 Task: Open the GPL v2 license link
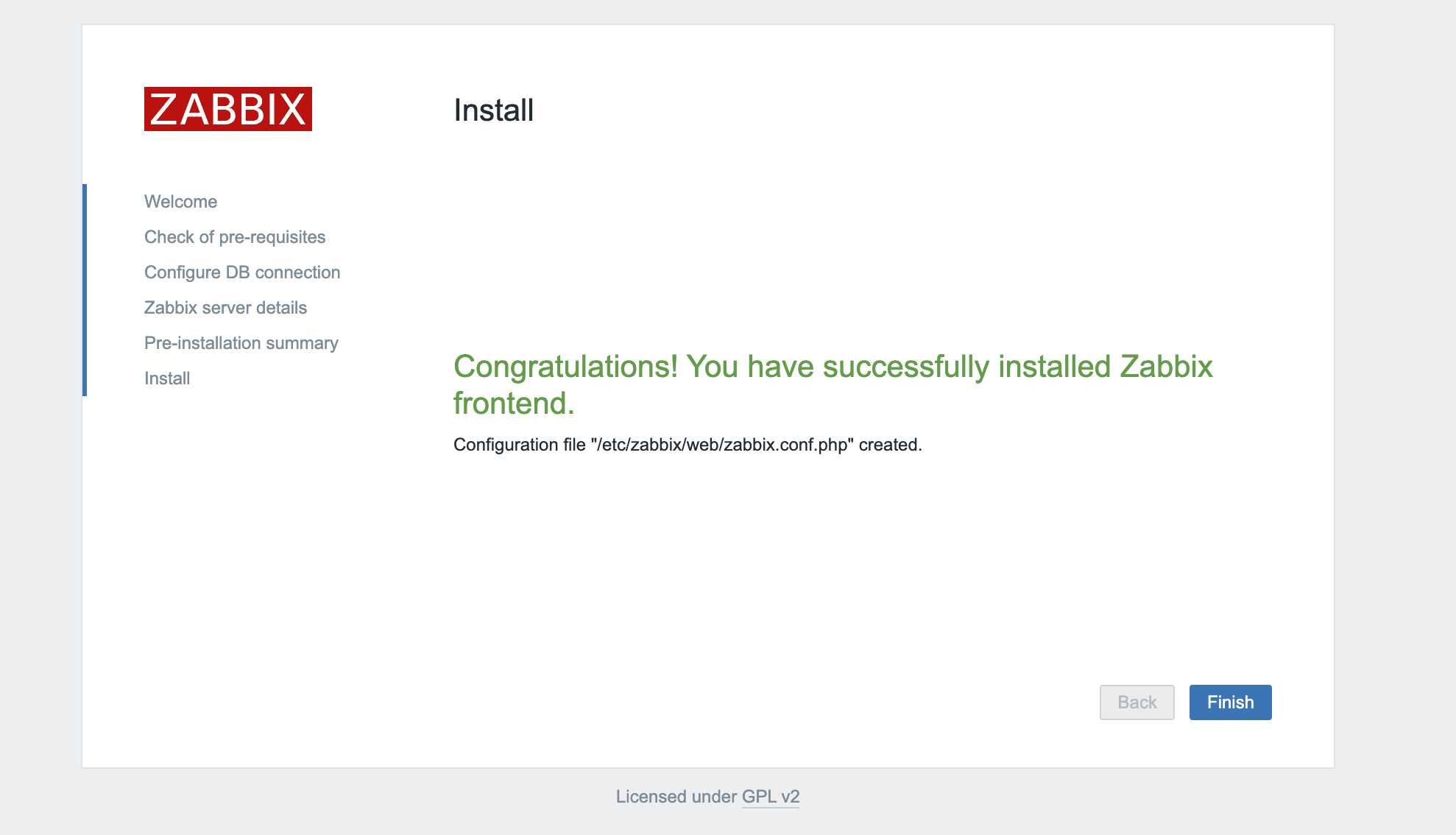[x=770, y=797]
